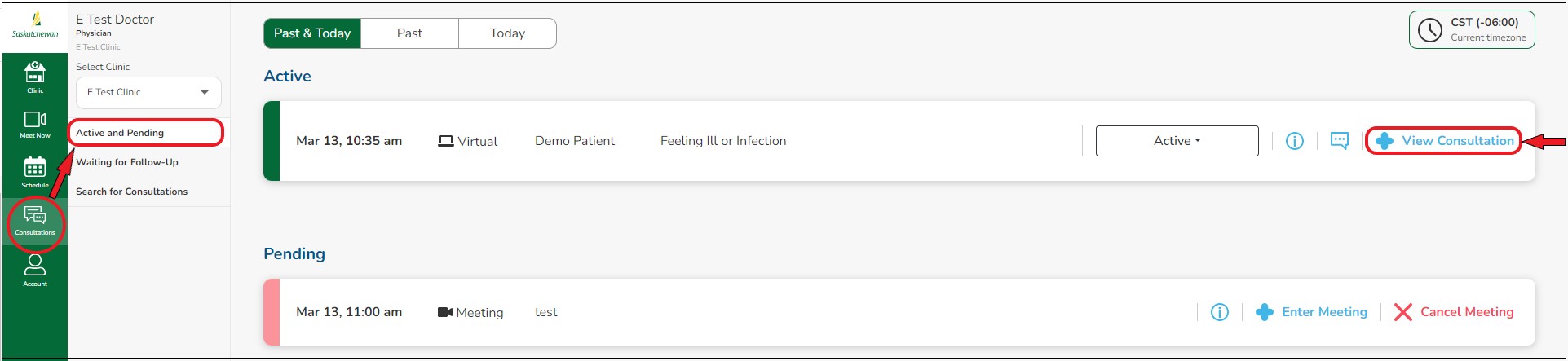
Task: Cancel the pending test meeting
Action: click(x=1454, y=312)
